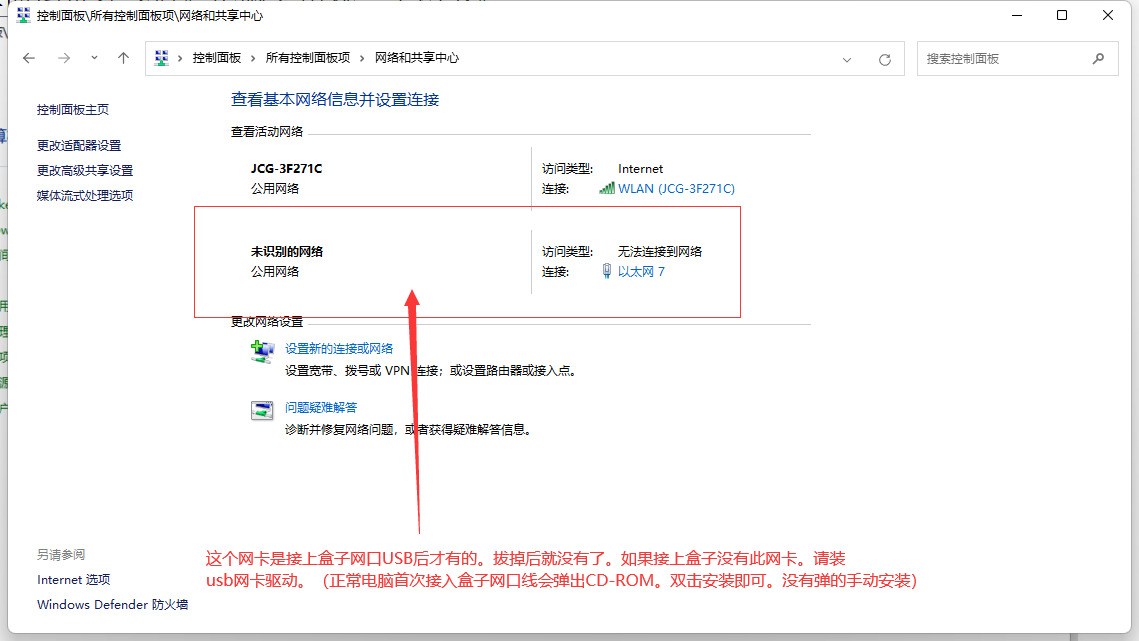Click the 设置新的连接或网络 setup icon
This screenshot has width=1139, height=641.
coord(262,351)
